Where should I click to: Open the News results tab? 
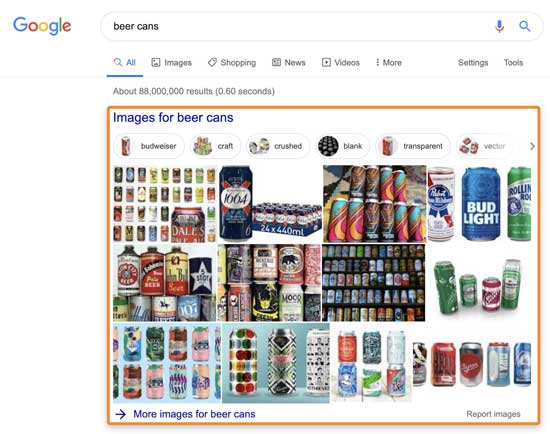click(289, 62)
